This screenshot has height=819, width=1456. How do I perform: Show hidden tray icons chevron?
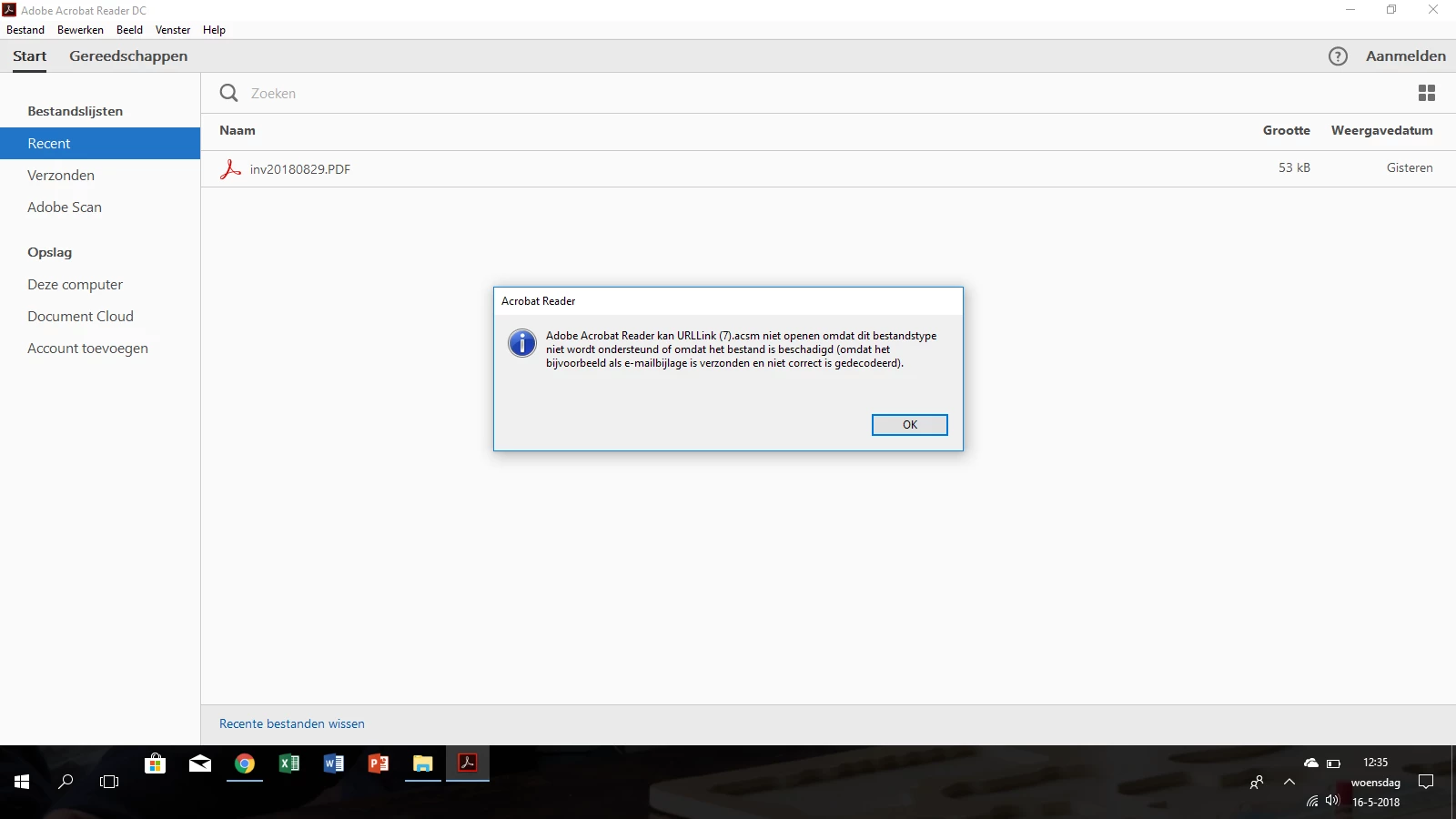[x=1289, y=782]
